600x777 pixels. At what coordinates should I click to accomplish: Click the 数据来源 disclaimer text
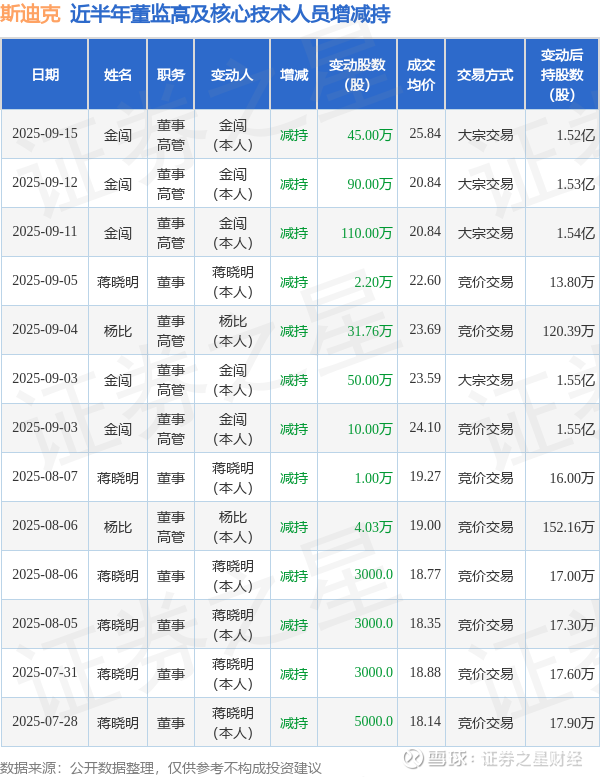click(x=161, y=768)
